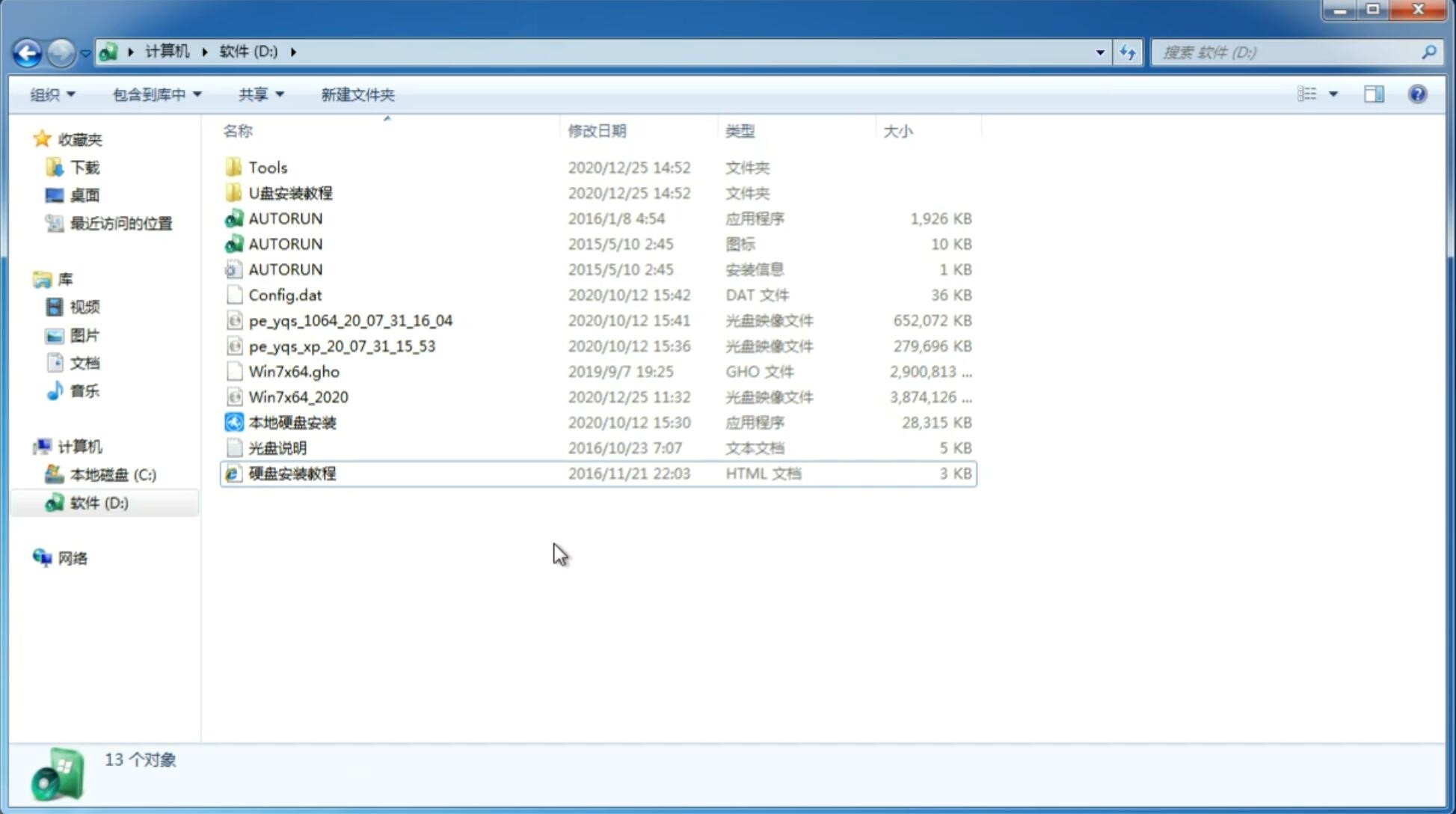Expand the navigation address bar
Screen dimensions: 1456x814
[x=1099, y=51]
